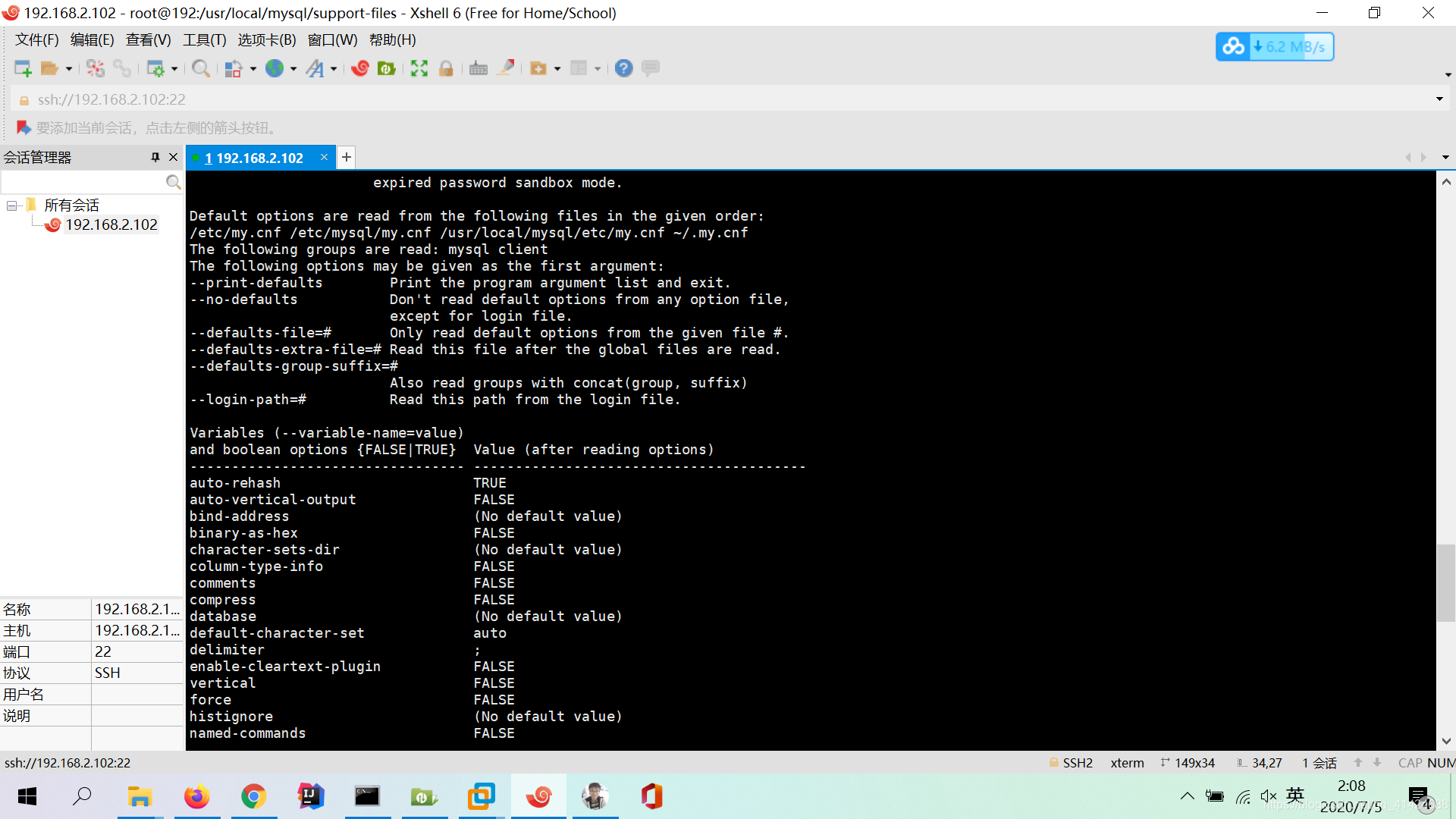Open the 编辑(E) menu
Screen dimensions: 1456x819
tap(93, 40)
